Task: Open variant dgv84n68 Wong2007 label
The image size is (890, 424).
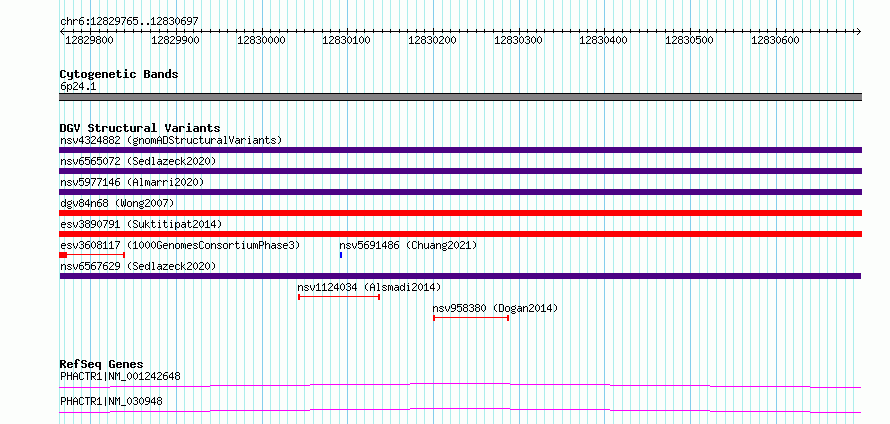Action: click(117, 203)
